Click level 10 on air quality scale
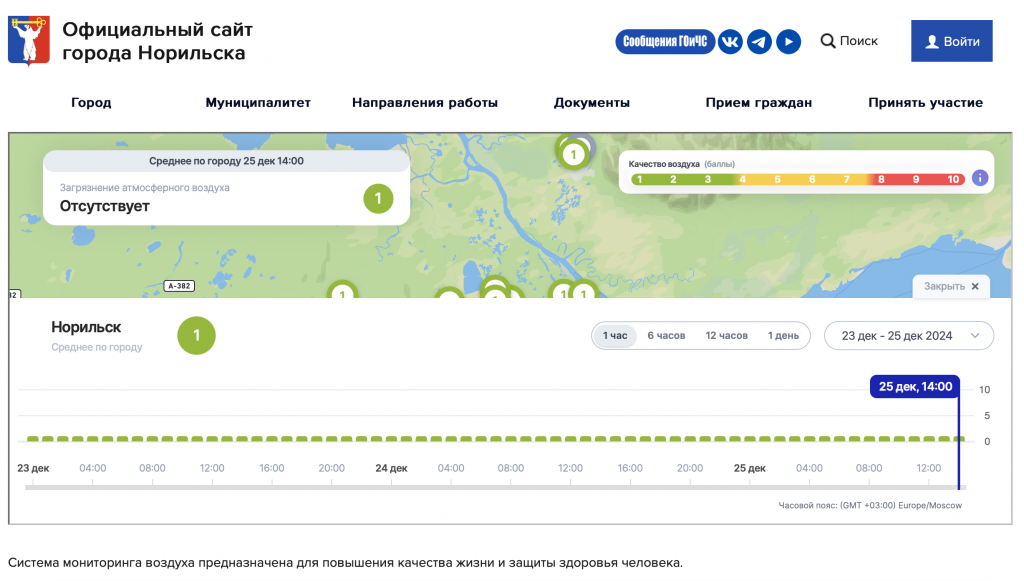 (x=953, y=179)
